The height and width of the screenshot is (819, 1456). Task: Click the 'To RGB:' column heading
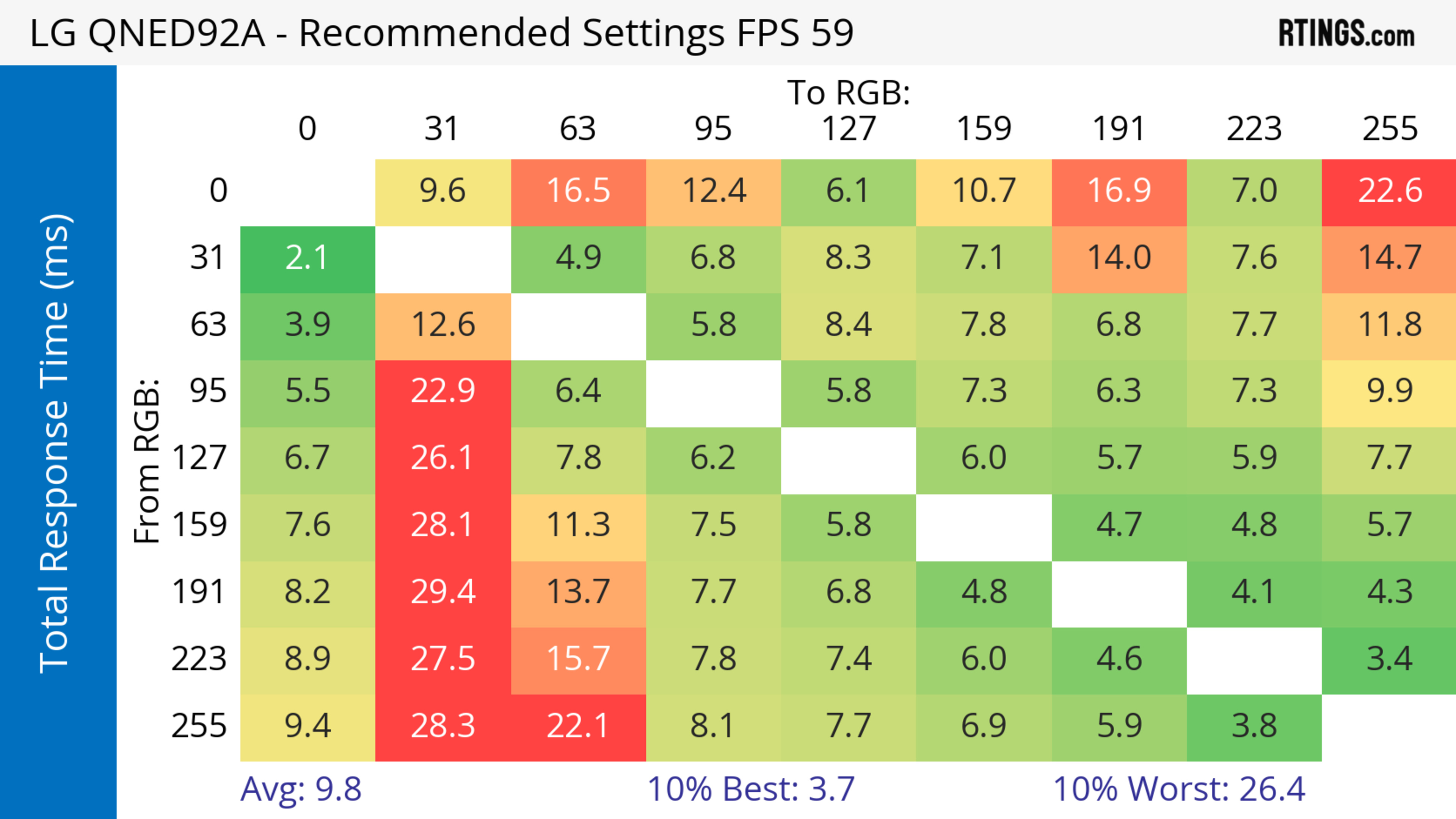[x=848, y=92]
